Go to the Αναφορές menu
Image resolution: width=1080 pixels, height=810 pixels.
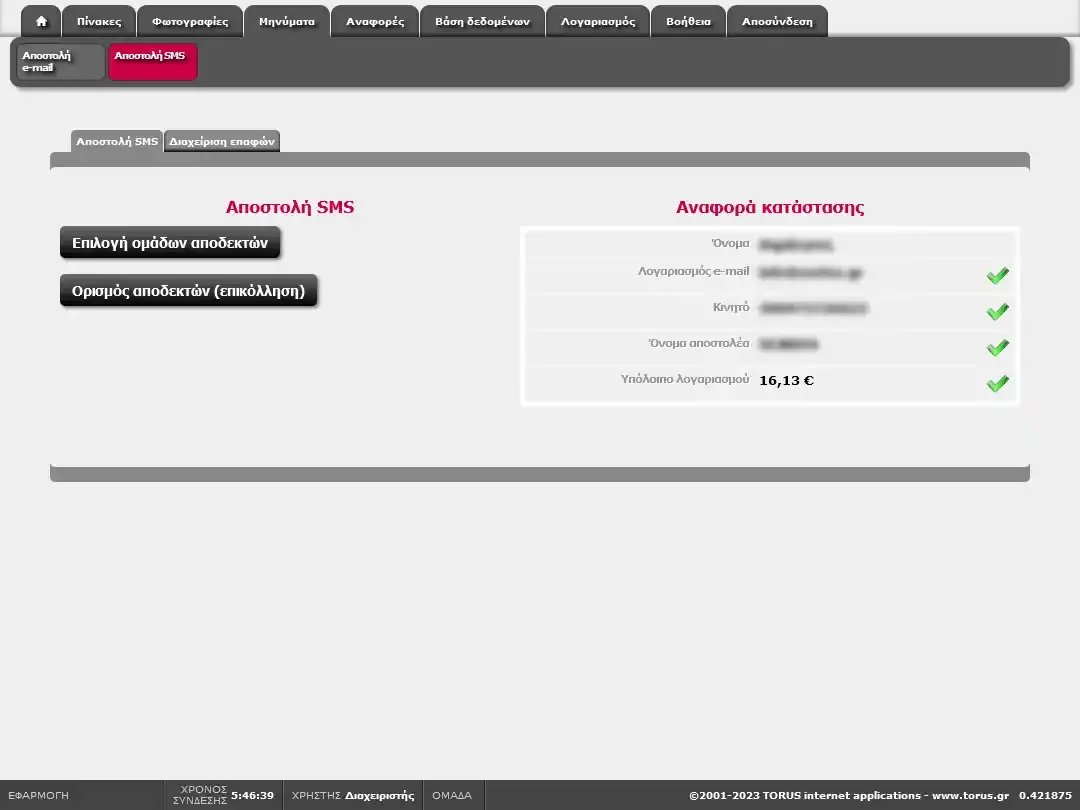tap(375, 21)
